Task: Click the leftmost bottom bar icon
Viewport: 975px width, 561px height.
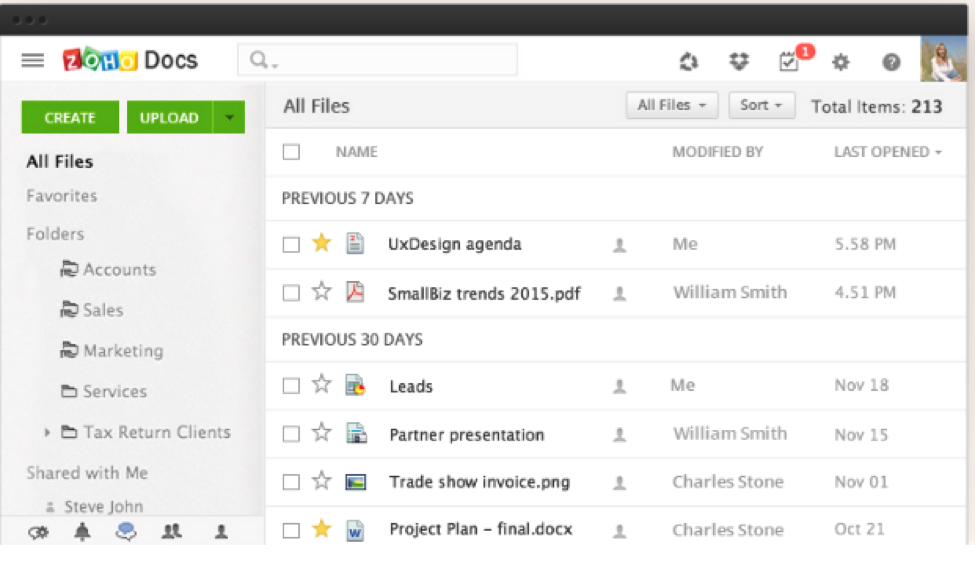Action: point(38,532)
